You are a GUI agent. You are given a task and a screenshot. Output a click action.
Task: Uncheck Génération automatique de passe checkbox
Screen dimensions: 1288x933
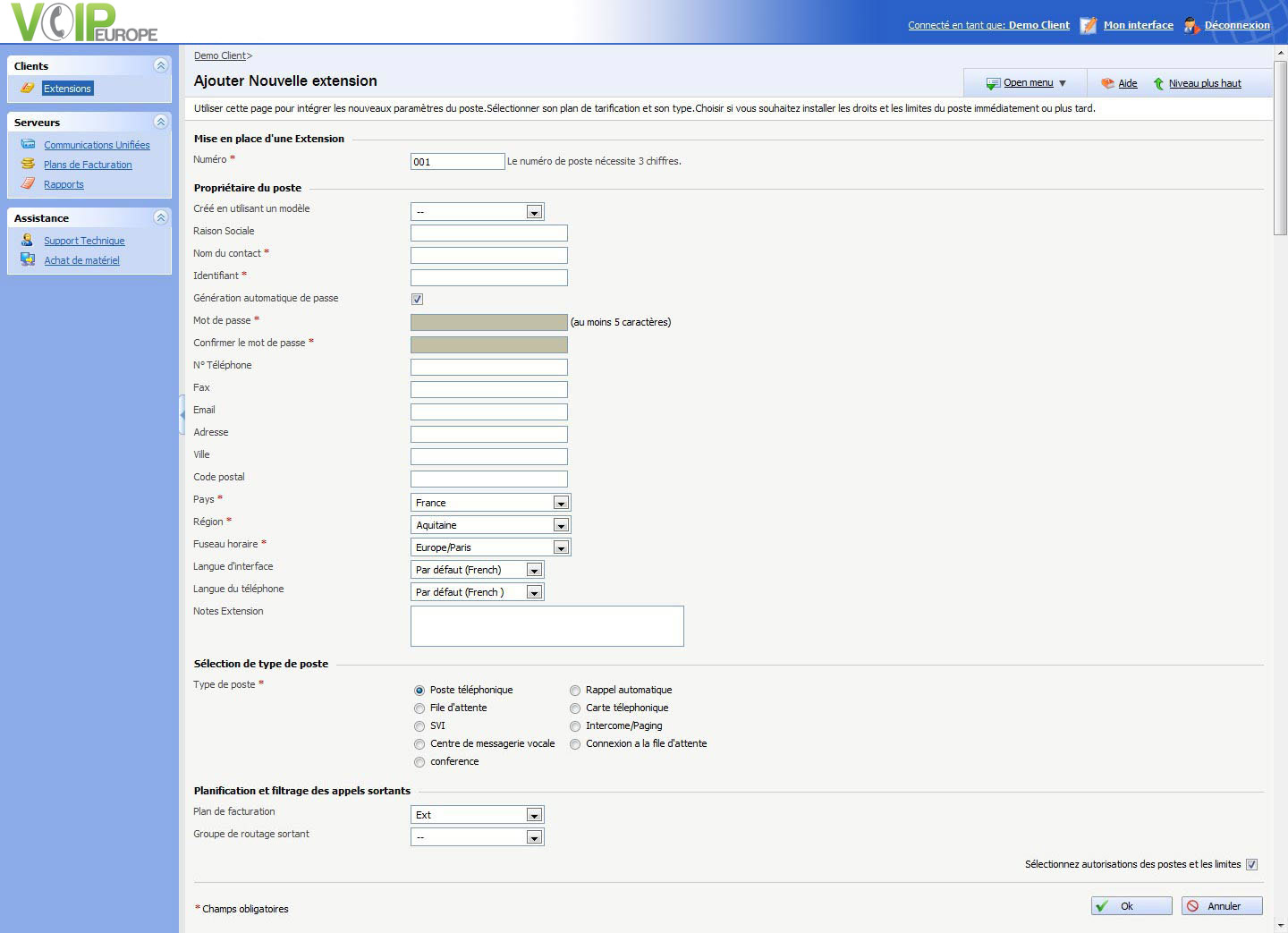[417, 299]
